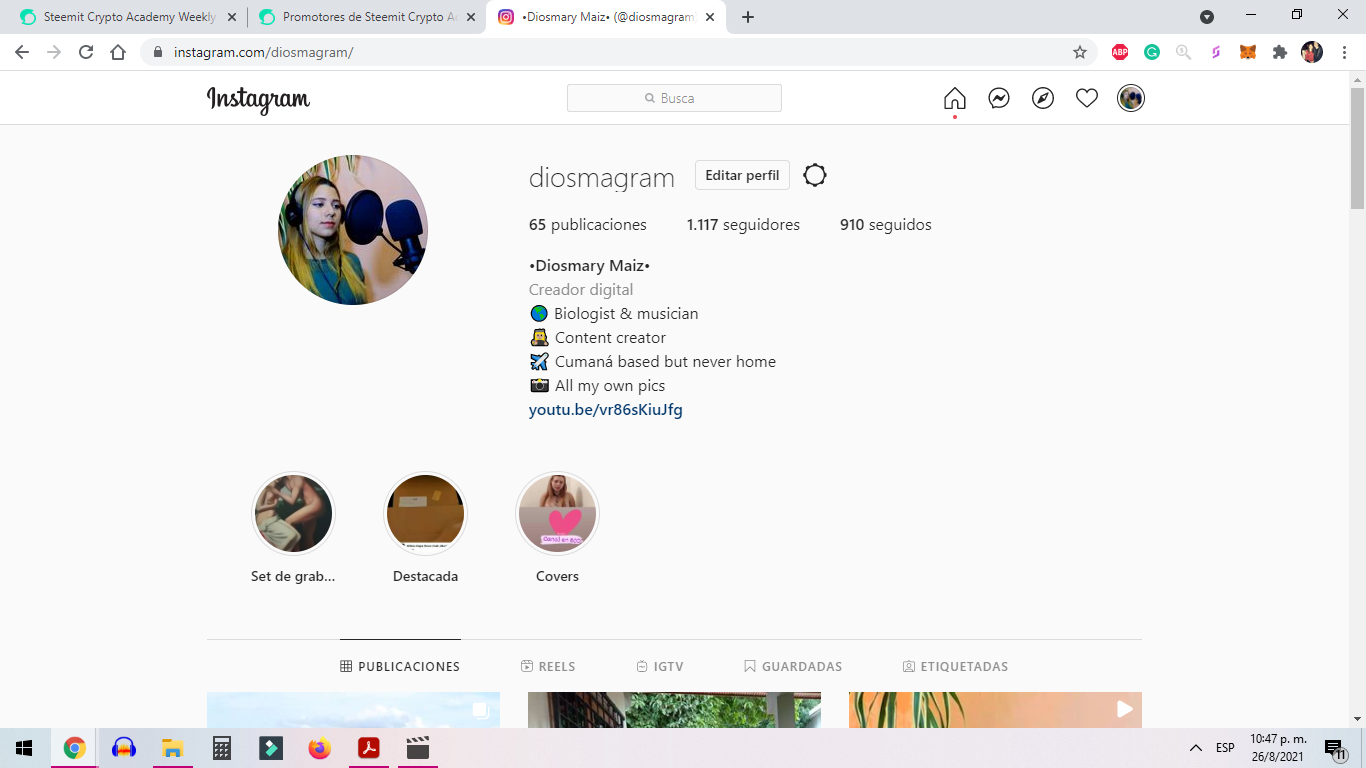
Task: Open the Chrome three-dot menu
Action: click(x=1343, y=52)
